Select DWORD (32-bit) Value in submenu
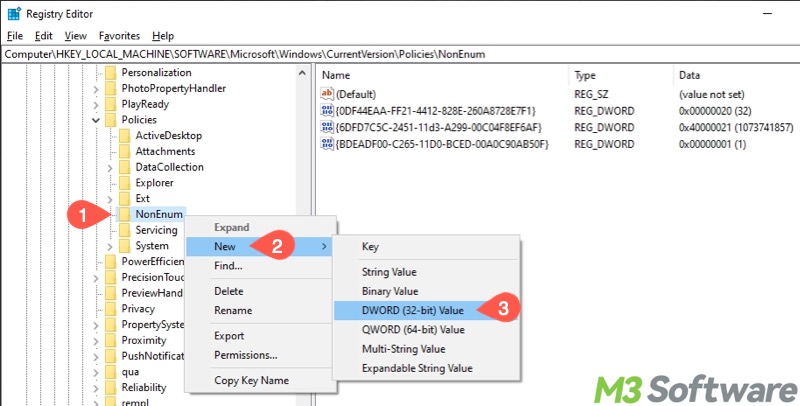800x406 pixels. pyautogui.click(x=426, y=310)
